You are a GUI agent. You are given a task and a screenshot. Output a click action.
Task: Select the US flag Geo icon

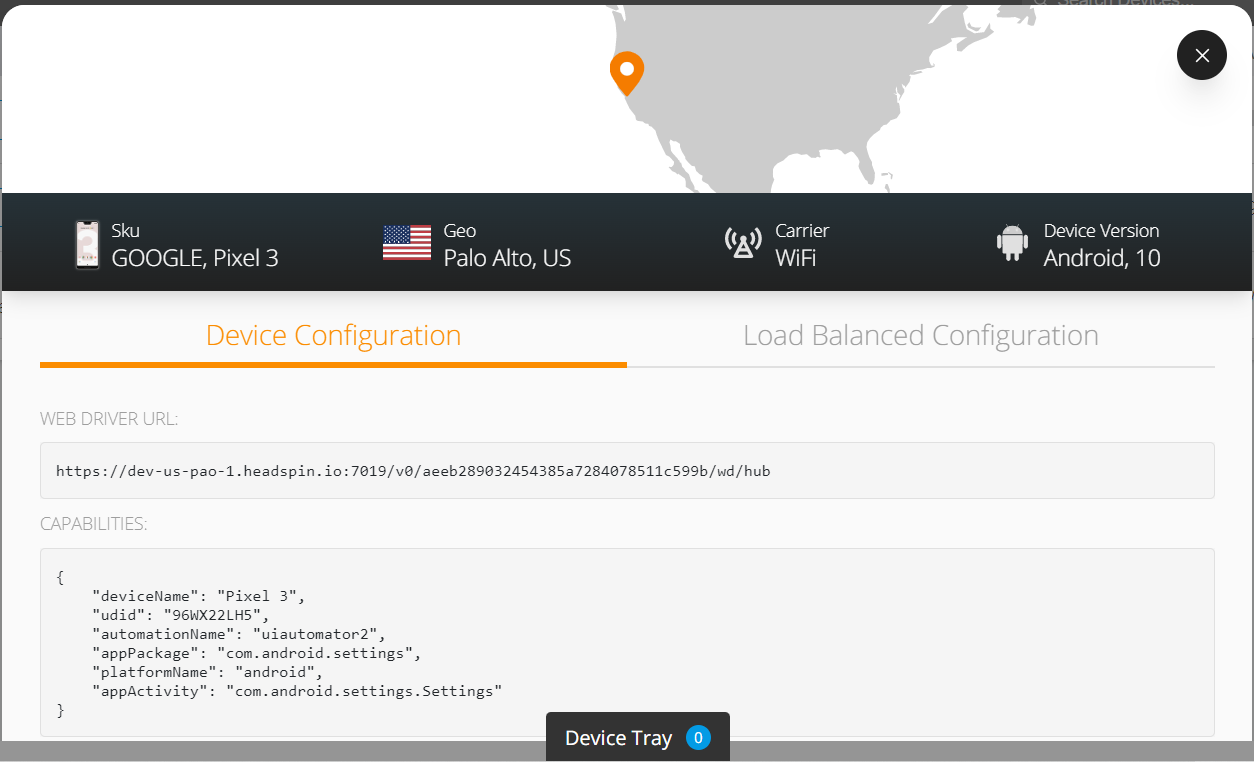coord(405,241)
